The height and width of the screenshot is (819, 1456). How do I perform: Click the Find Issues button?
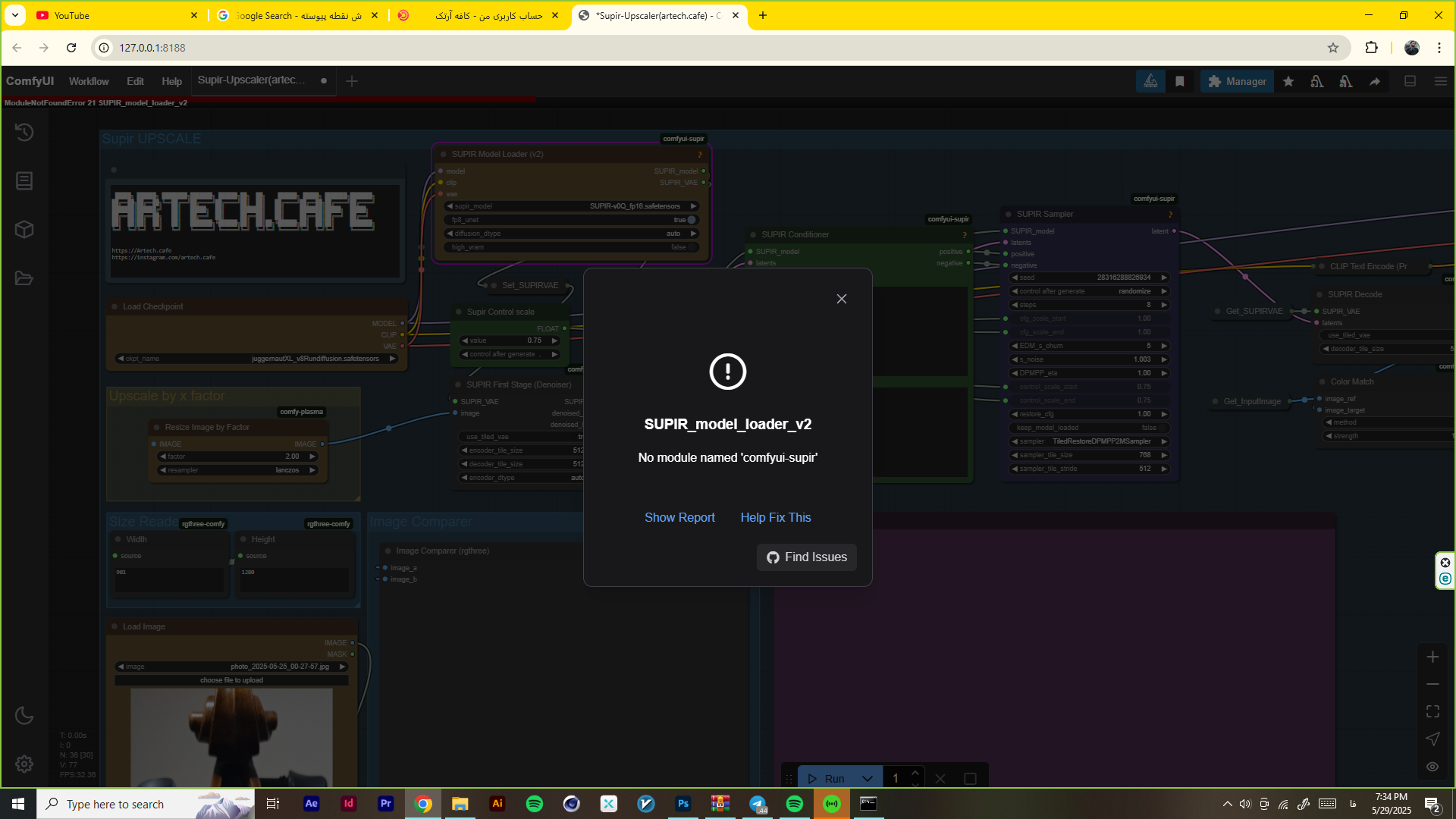coord(806,557)
